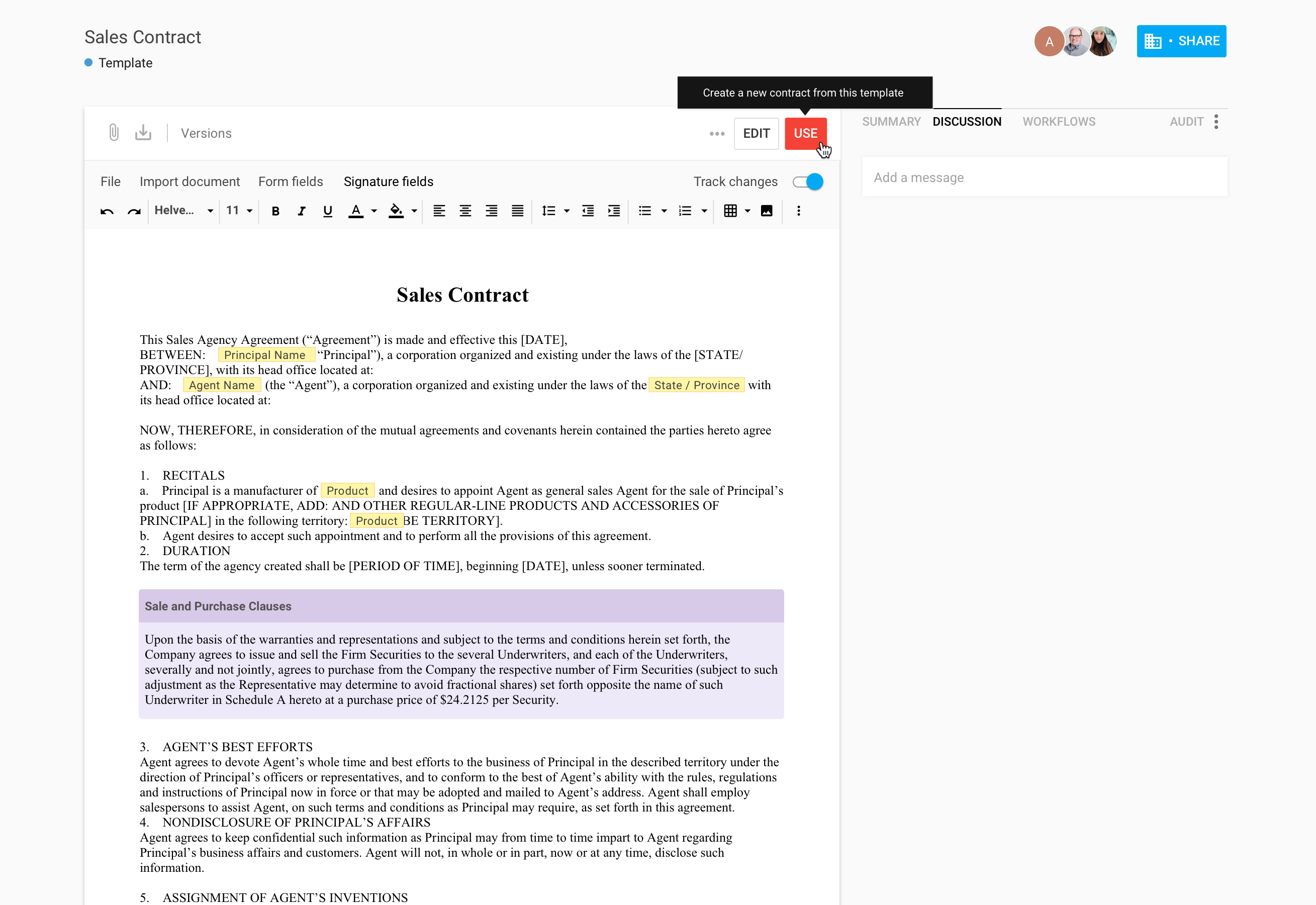Toggle underline formatting
The width and height of the screenshot is (1316, 905).
point(327,211)
